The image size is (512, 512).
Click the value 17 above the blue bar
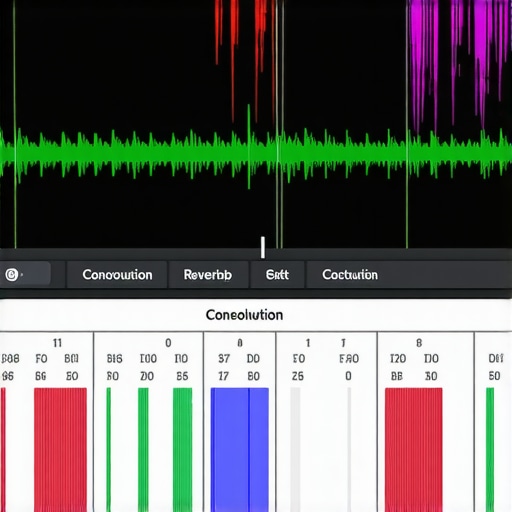click(x=223, y=376)
